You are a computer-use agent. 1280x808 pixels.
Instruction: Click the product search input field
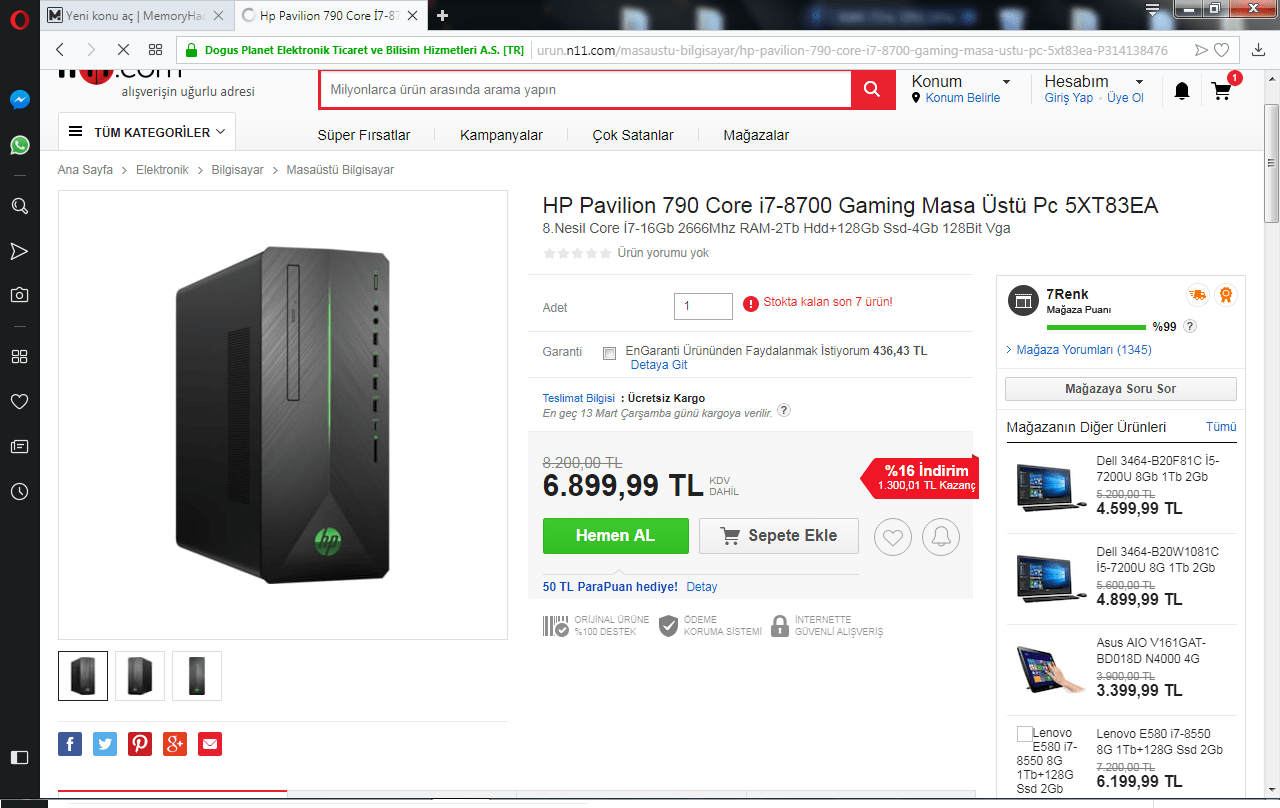tap(586, 90)
